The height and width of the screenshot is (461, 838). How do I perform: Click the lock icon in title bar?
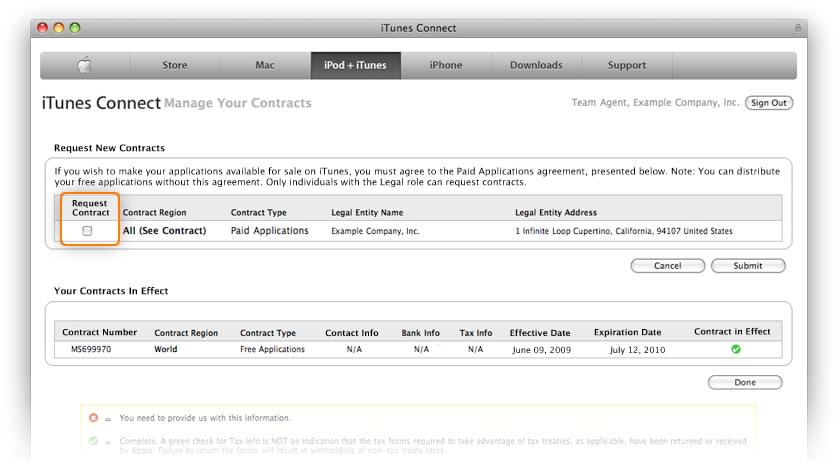click(797, 28)
